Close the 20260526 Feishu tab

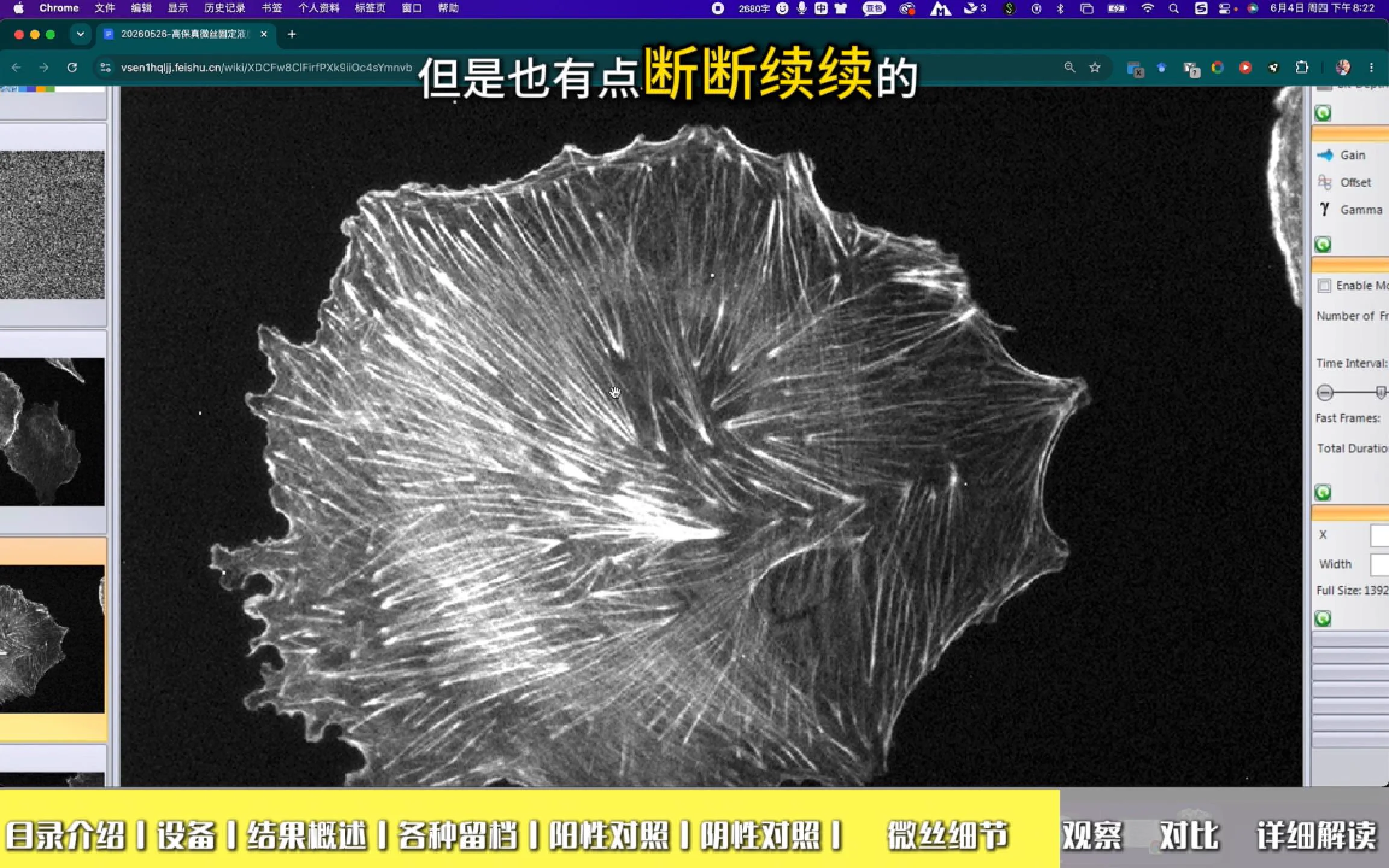pyautogui.click(x=263, y=34)
